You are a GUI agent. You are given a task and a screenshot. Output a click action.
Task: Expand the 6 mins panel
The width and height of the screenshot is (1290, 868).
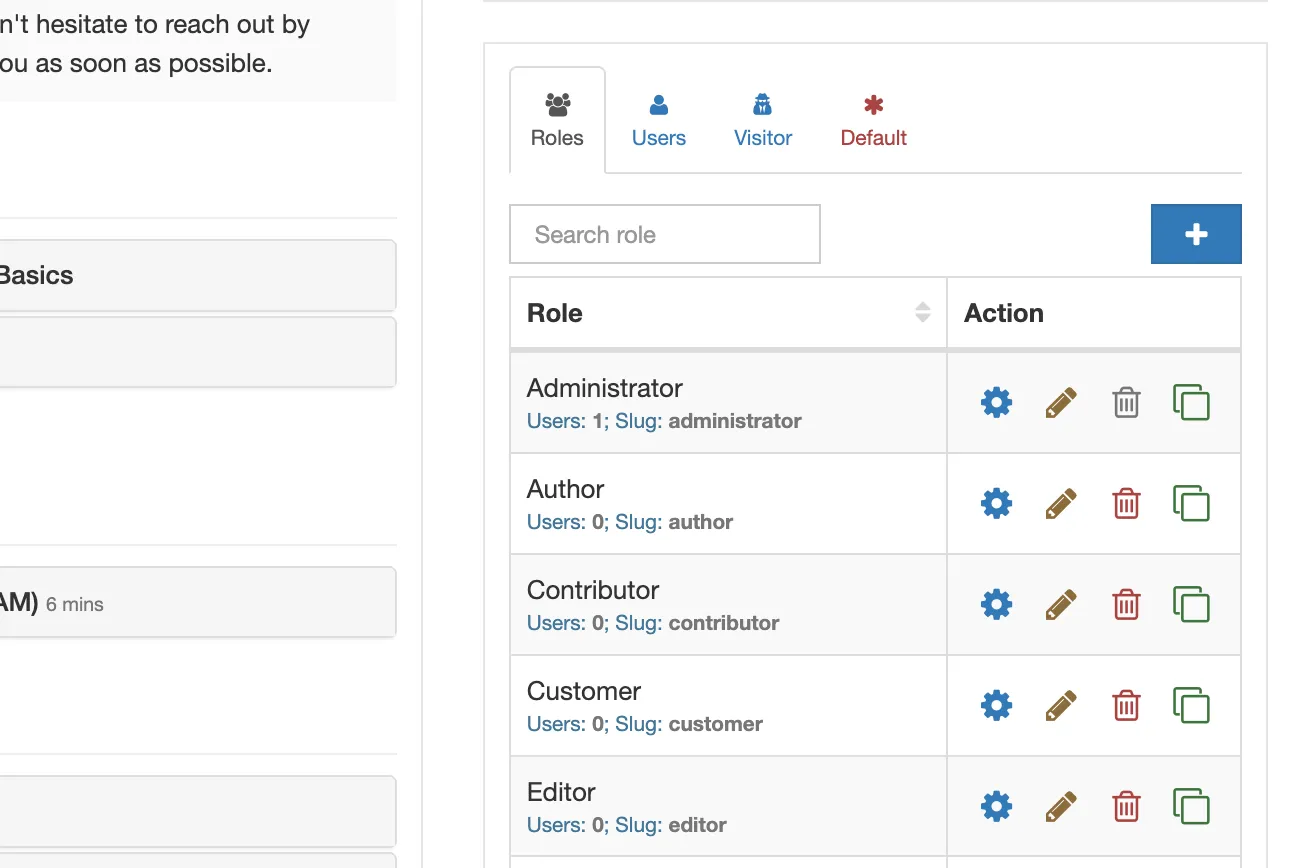click(x=198, y=602)
